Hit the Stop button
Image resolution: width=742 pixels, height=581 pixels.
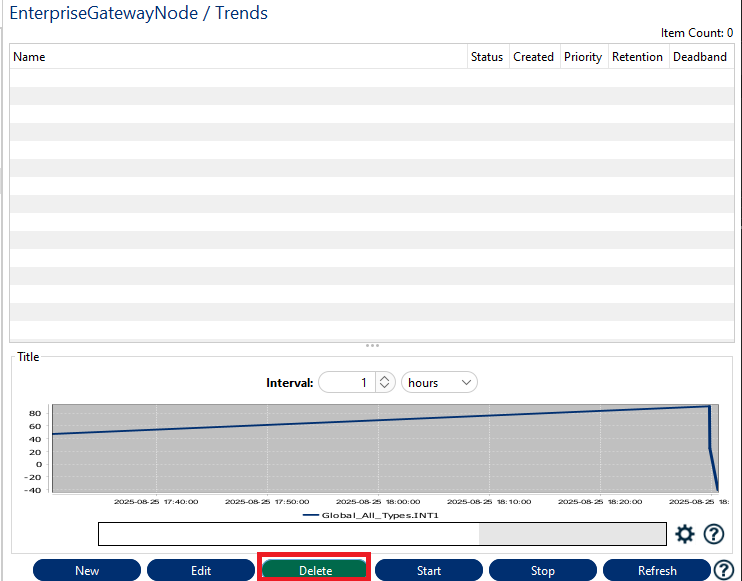(543, 570)
